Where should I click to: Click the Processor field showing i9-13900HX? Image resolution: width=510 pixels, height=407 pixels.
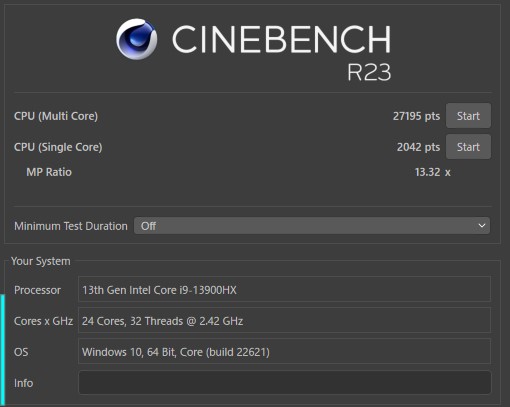pos(284,289)
